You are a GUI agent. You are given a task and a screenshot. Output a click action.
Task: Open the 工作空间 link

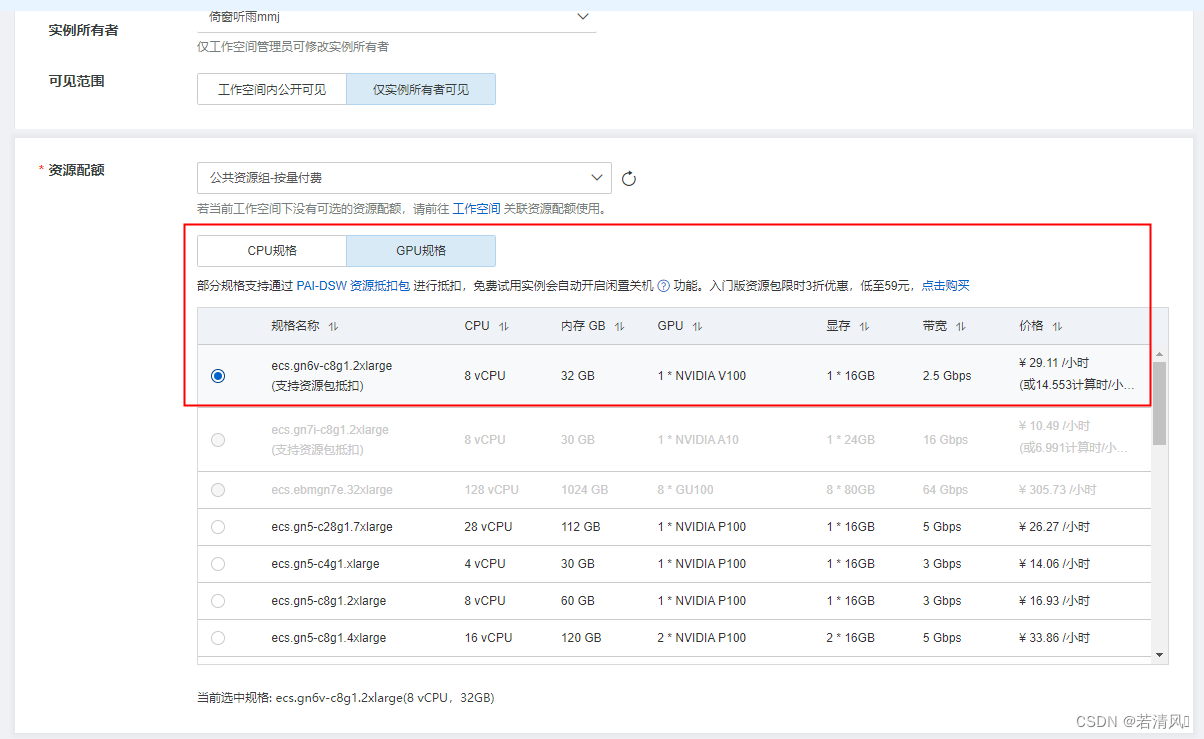pos(477,209)
